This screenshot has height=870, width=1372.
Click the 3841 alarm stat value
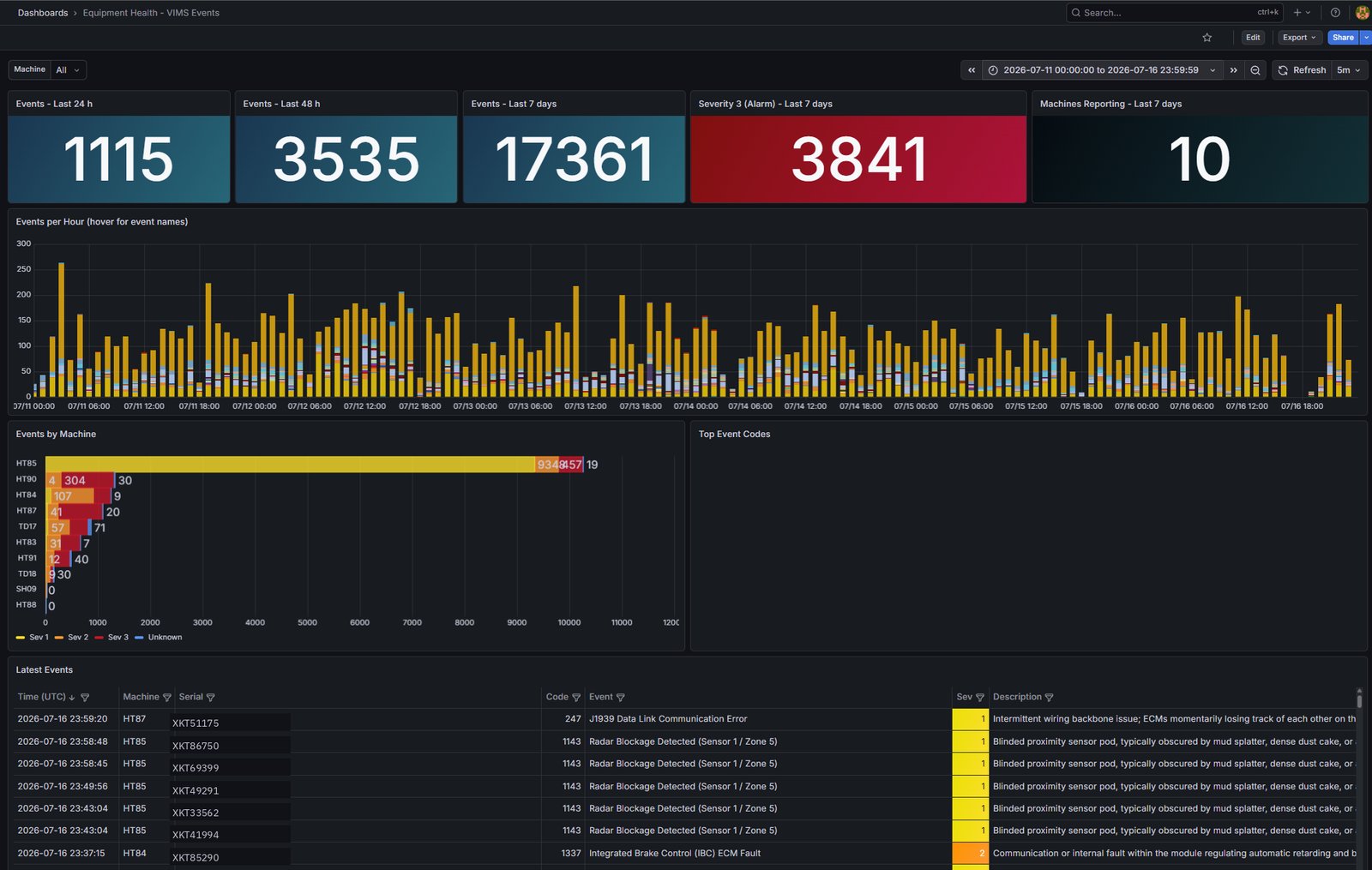click(858, 159)
